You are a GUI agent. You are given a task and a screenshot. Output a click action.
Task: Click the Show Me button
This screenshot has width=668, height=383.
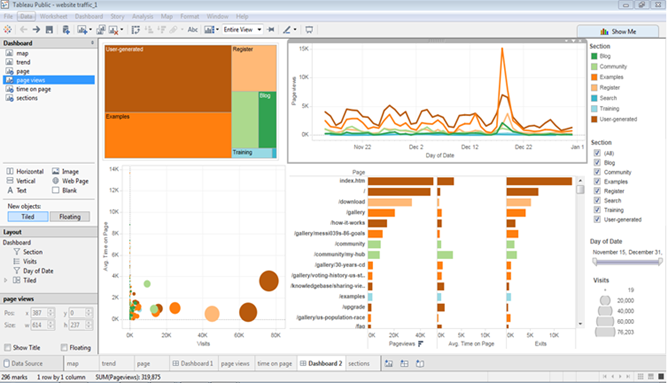click(x=618, y=32)
